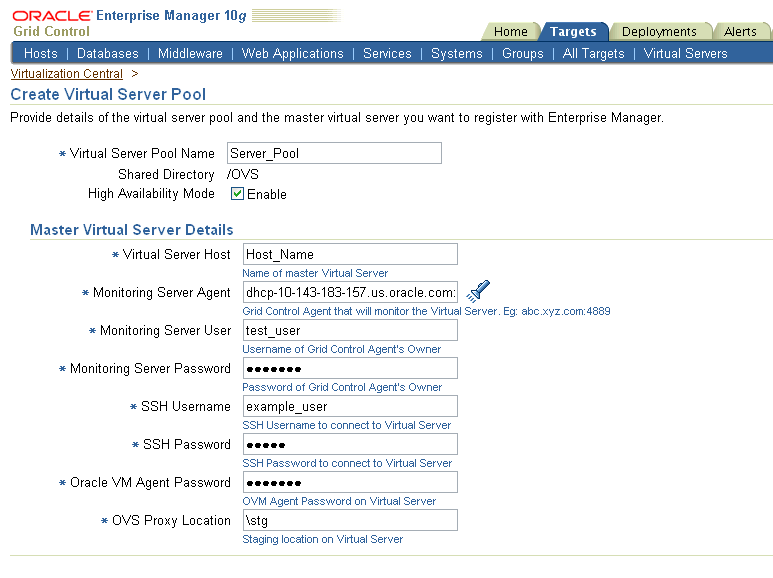
Task: Go to Hosts subtab
Action: click(41, 53)
